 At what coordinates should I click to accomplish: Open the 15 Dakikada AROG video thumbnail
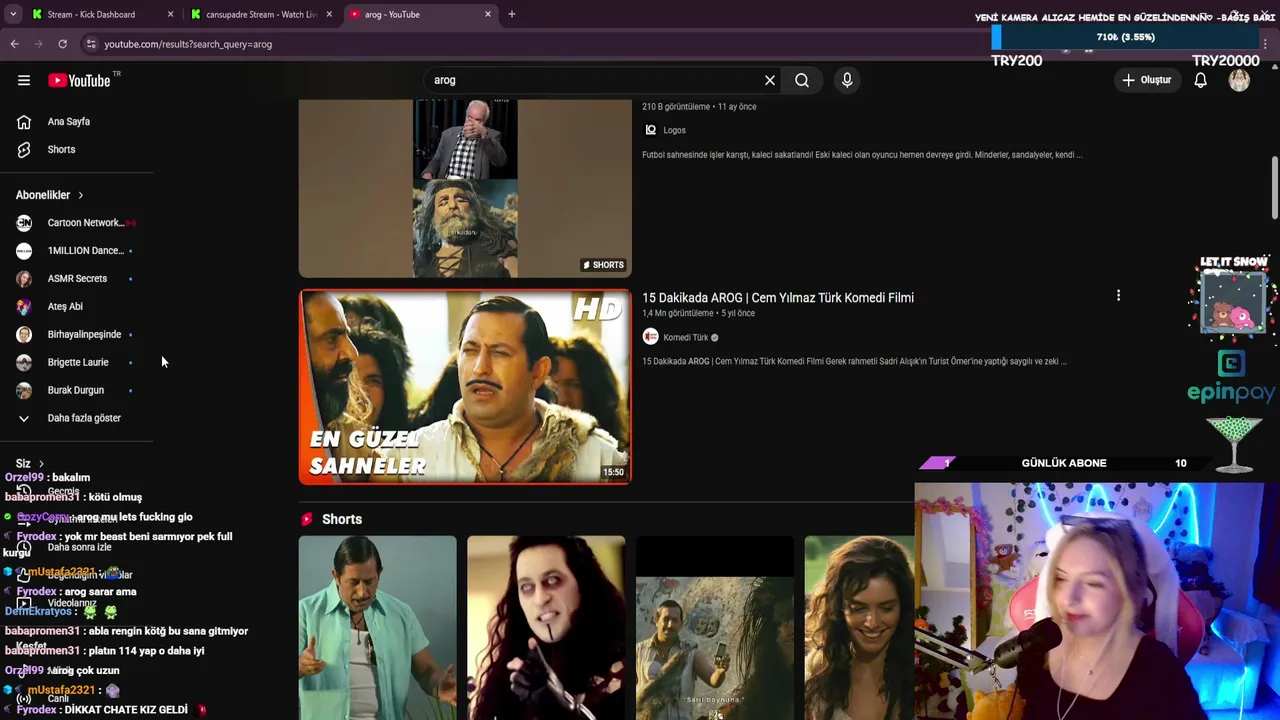pyautogui.click(x=465, y=386)
